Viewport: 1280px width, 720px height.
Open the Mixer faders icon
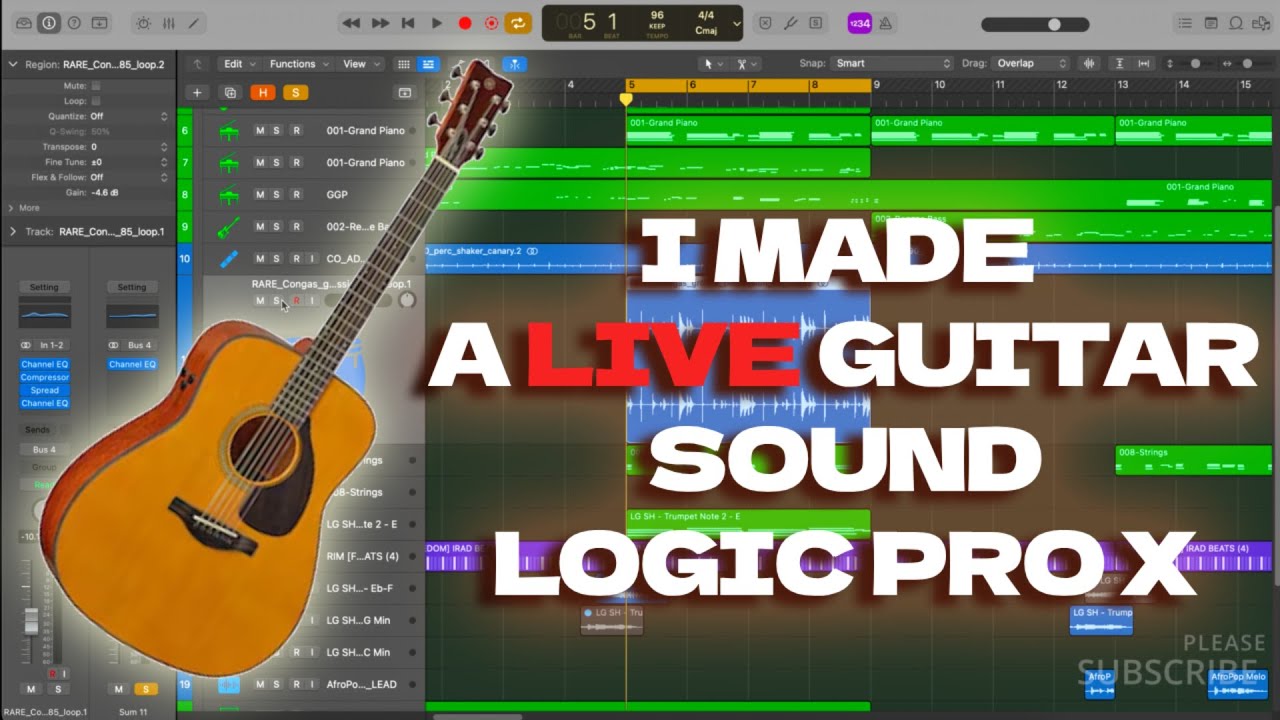pyautogui.click(x=168, y=22)
